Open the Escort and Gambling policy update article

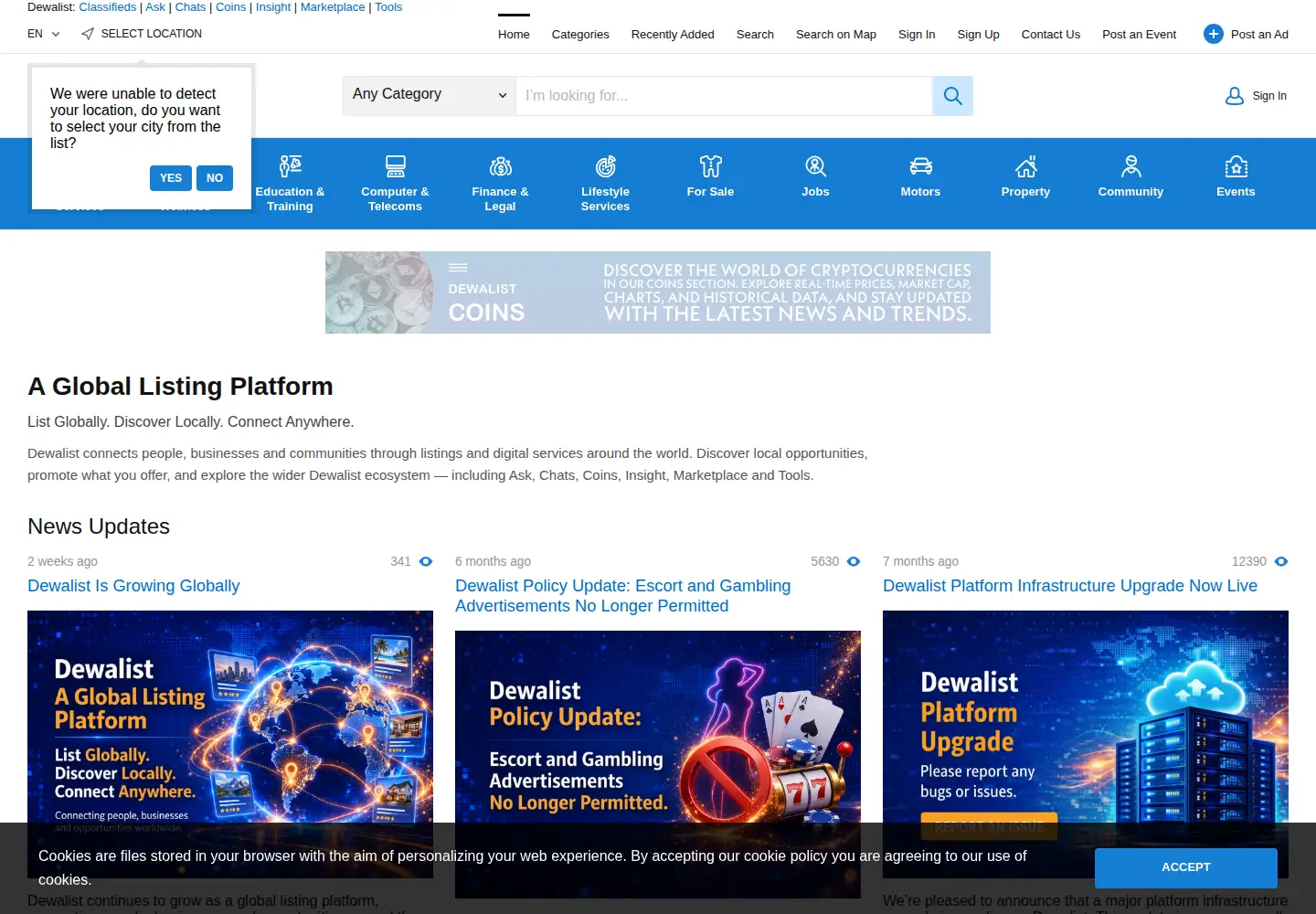tap(623, 596)
